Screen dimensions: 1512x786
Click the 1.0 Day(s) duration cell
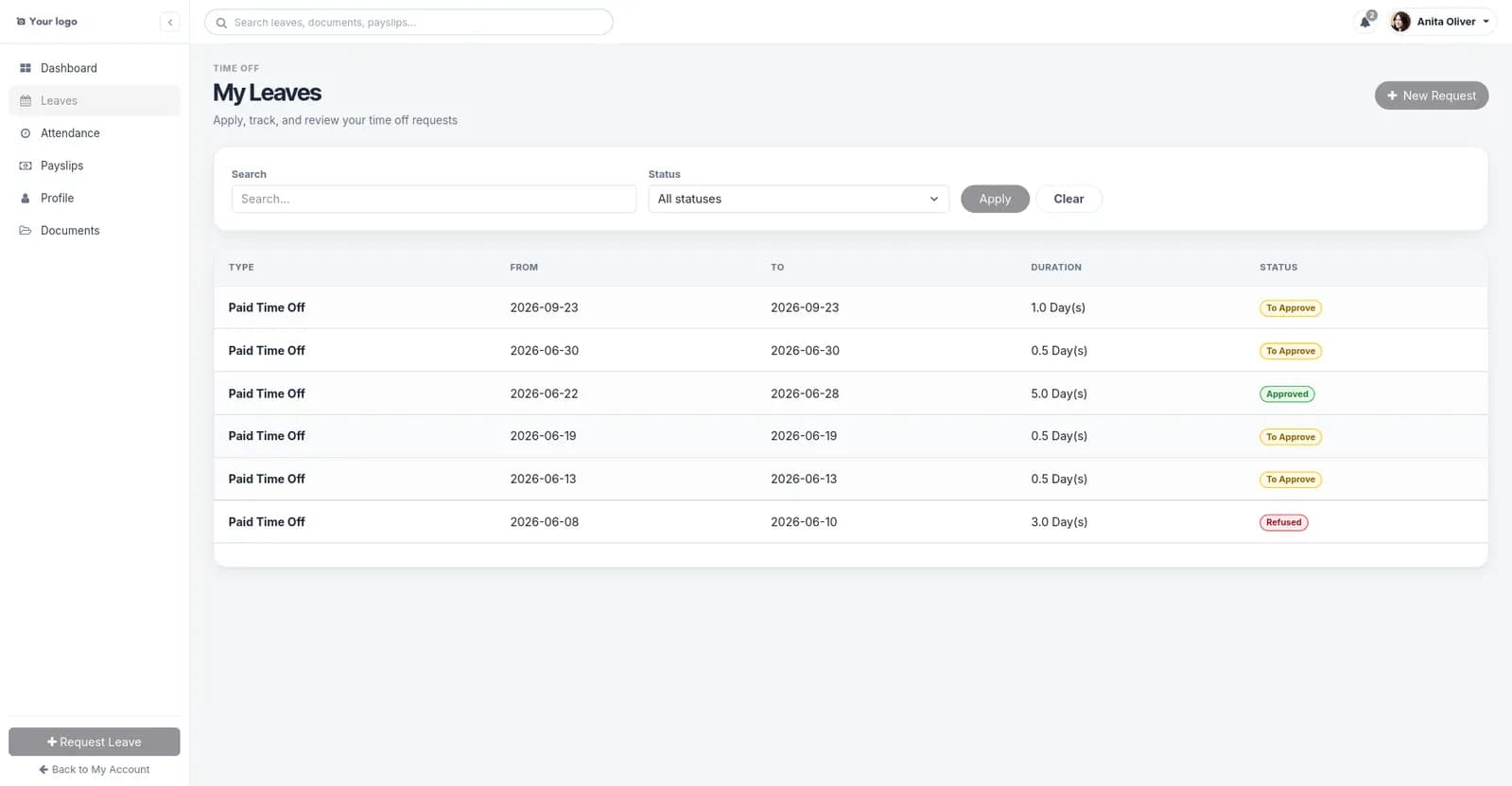pyautogui.click(x=1058, y=307)
